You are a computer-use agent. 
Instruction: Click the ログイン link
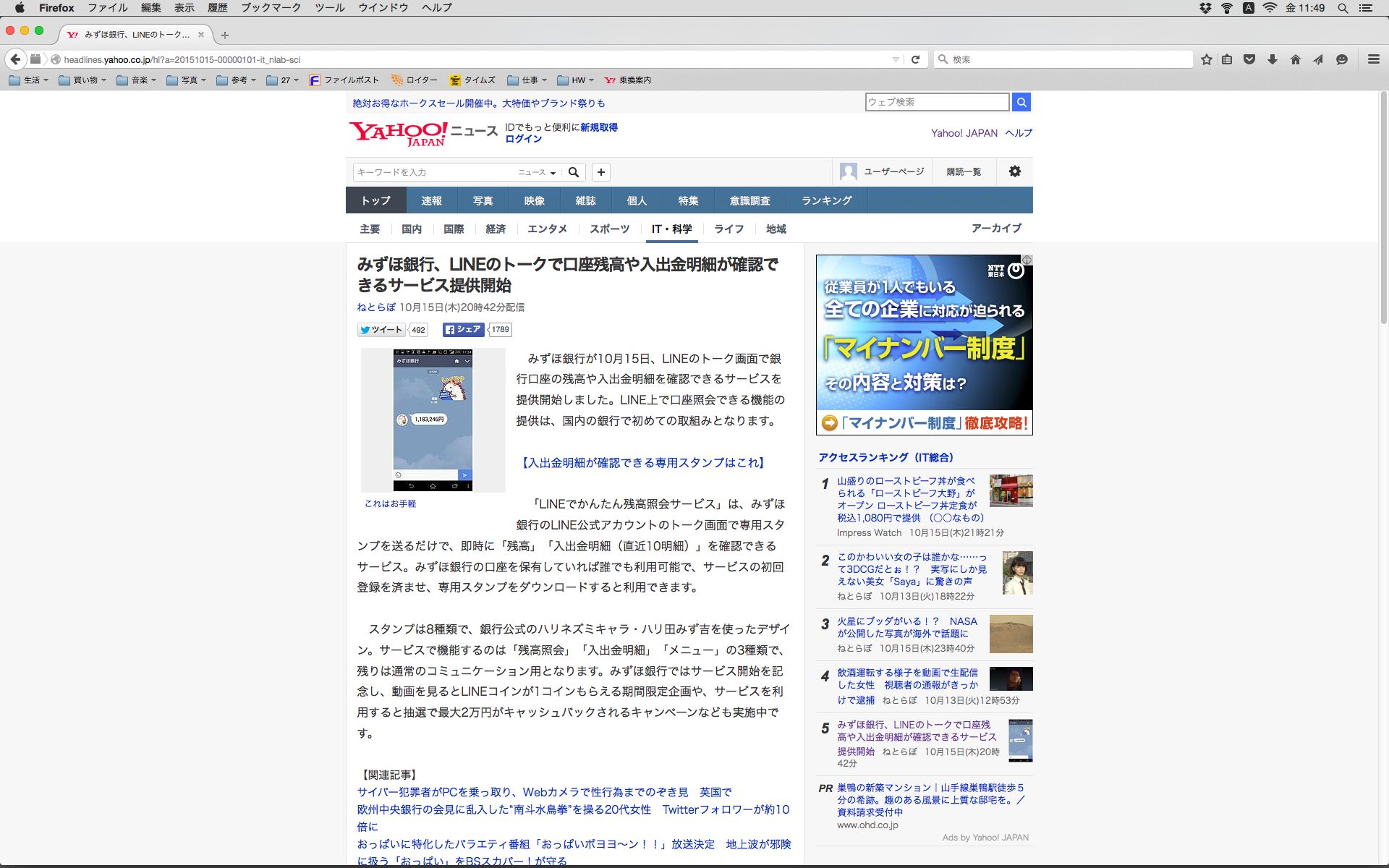(x=523, y=139)
